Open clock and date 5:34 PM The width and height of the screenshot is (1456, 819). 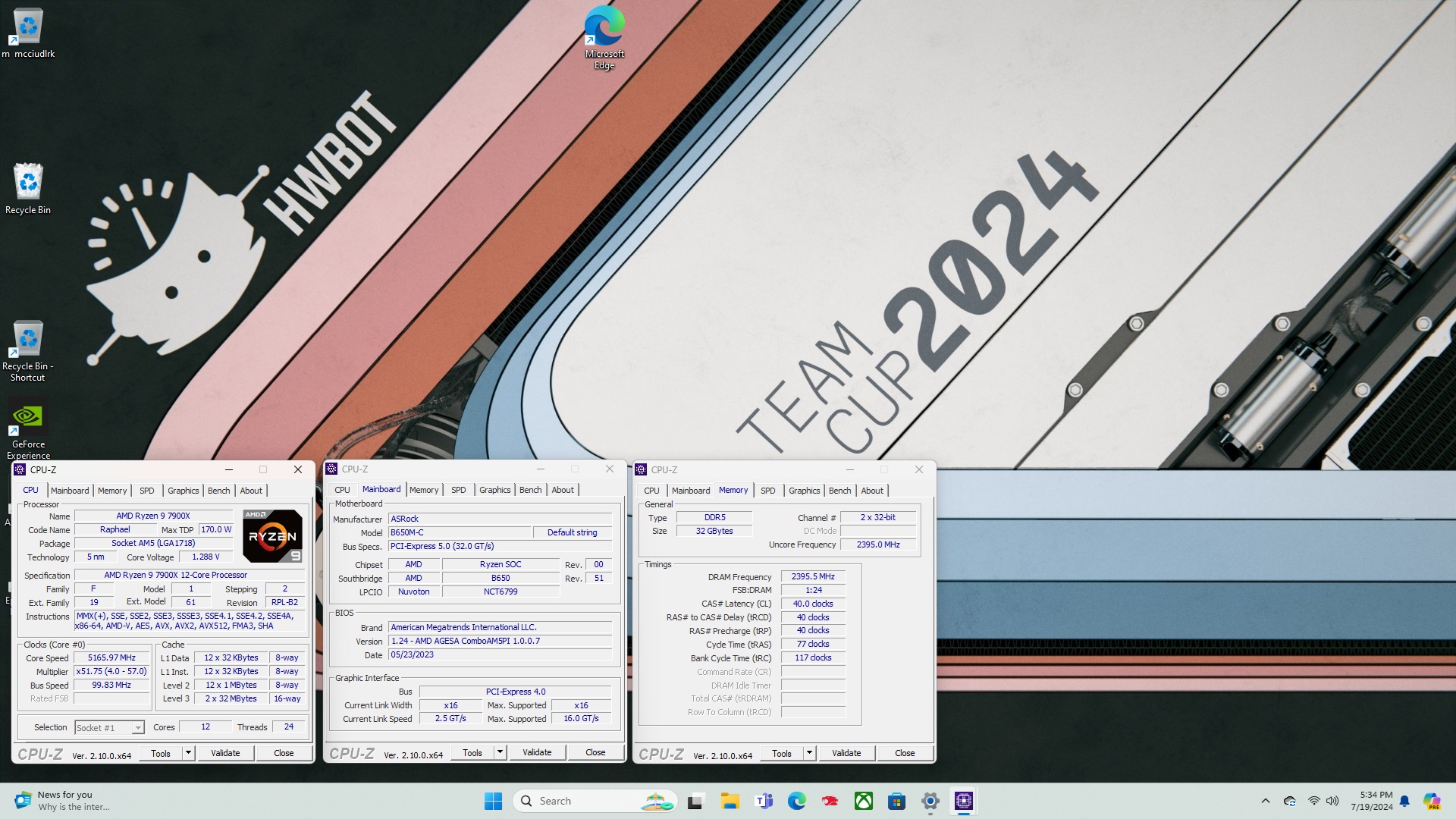(x=1371, y=801)
